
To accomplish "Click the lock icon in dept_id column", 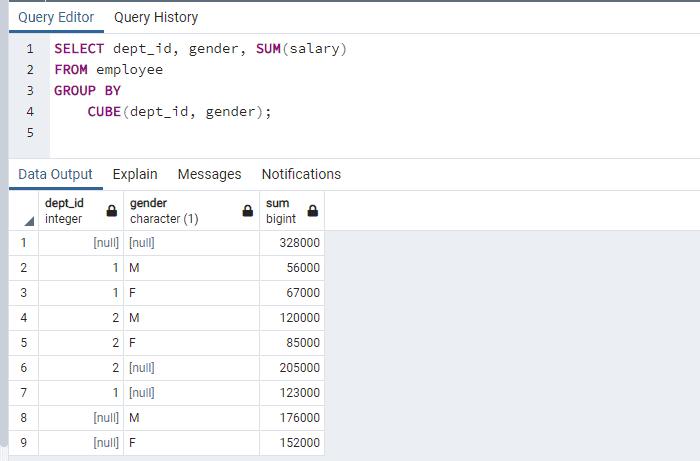I will 112,211.
